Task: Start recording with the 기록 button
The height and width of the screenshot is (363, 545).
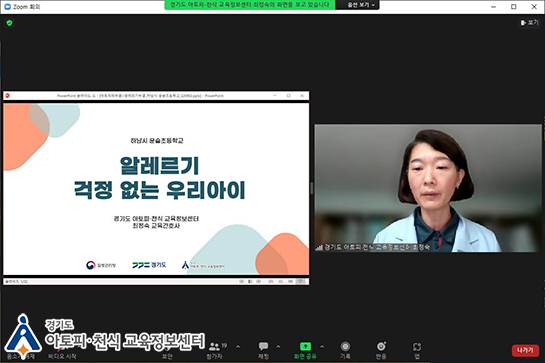Action: pos(345,350)
